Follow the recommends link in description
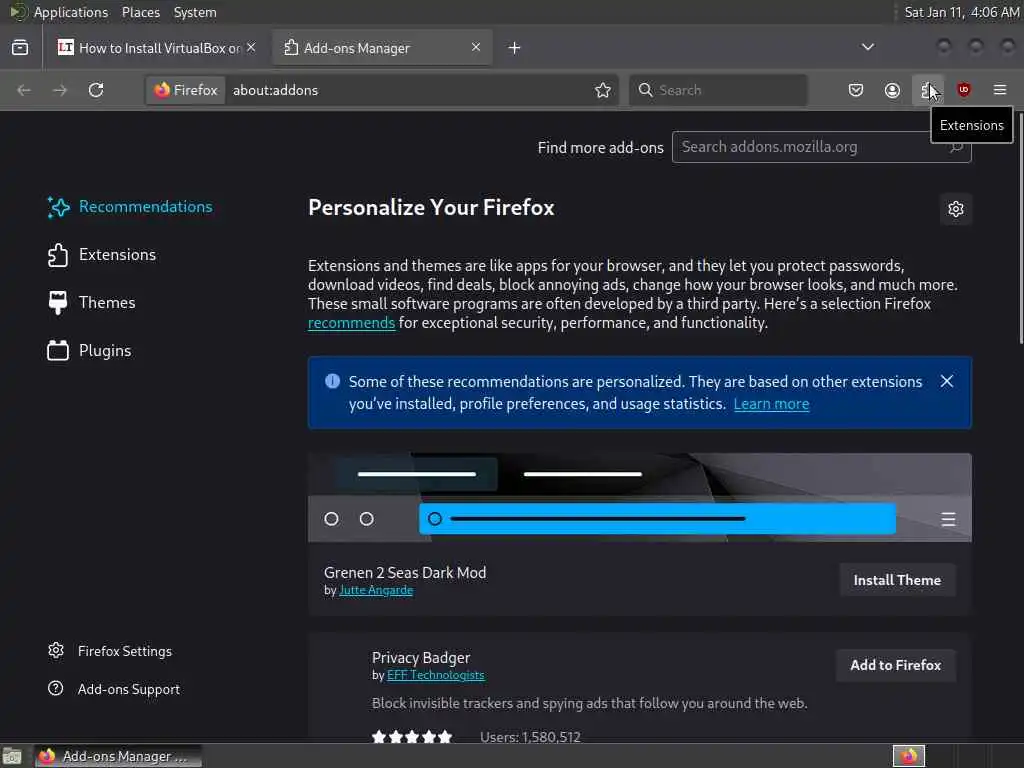 coord(351,323)
